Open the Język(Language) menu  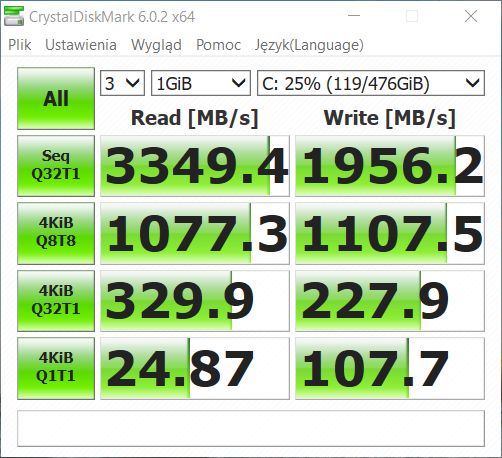(x=309, y=45)
